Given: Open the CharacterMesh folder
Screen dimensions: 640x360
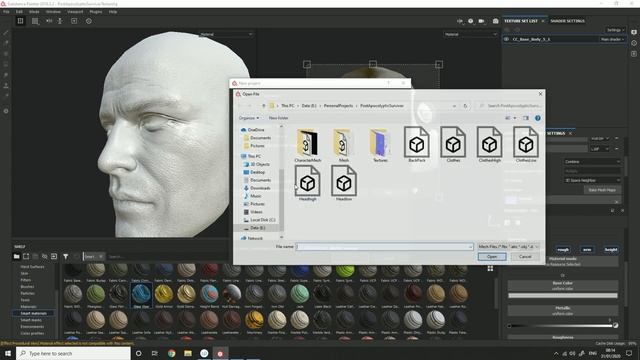Looking at the screenshot, I should [308, 145].
